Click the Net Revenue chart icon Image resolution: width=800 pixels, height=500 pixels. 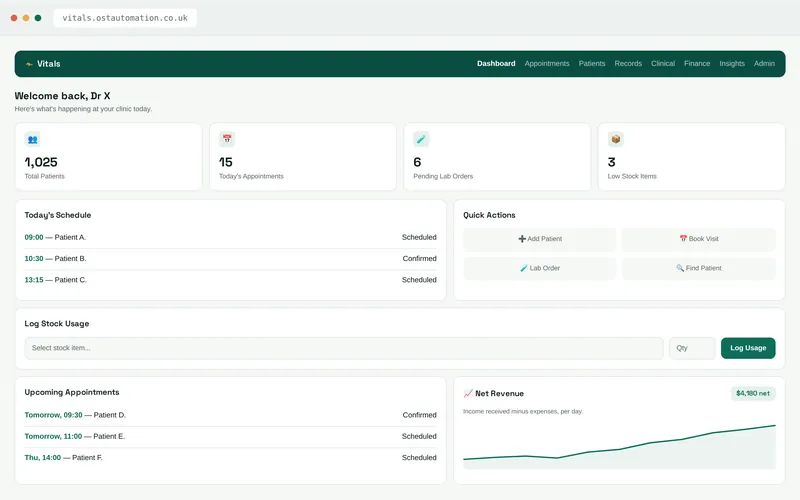tap(468, 393)
